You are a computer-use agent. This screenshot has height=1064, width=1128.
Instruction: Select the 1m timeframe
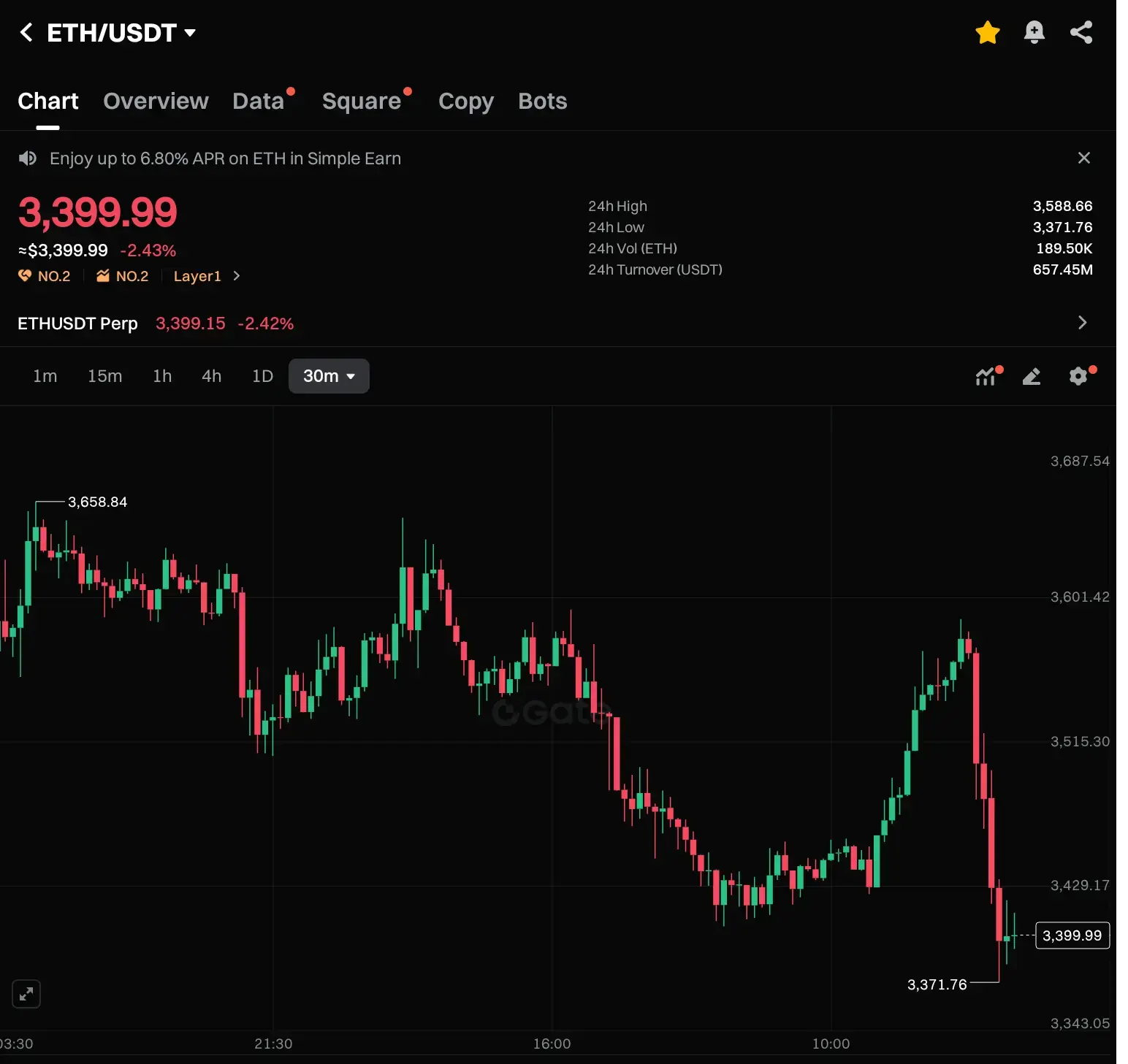point(45,376)
